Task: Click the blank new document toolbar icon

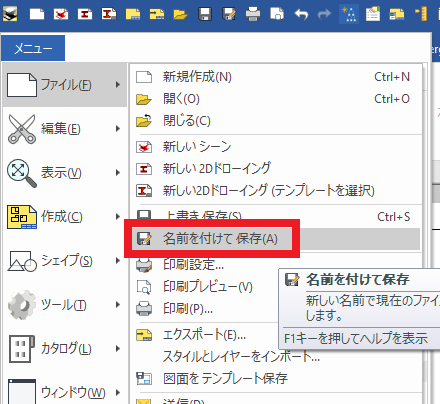Action: click(37, 14)
